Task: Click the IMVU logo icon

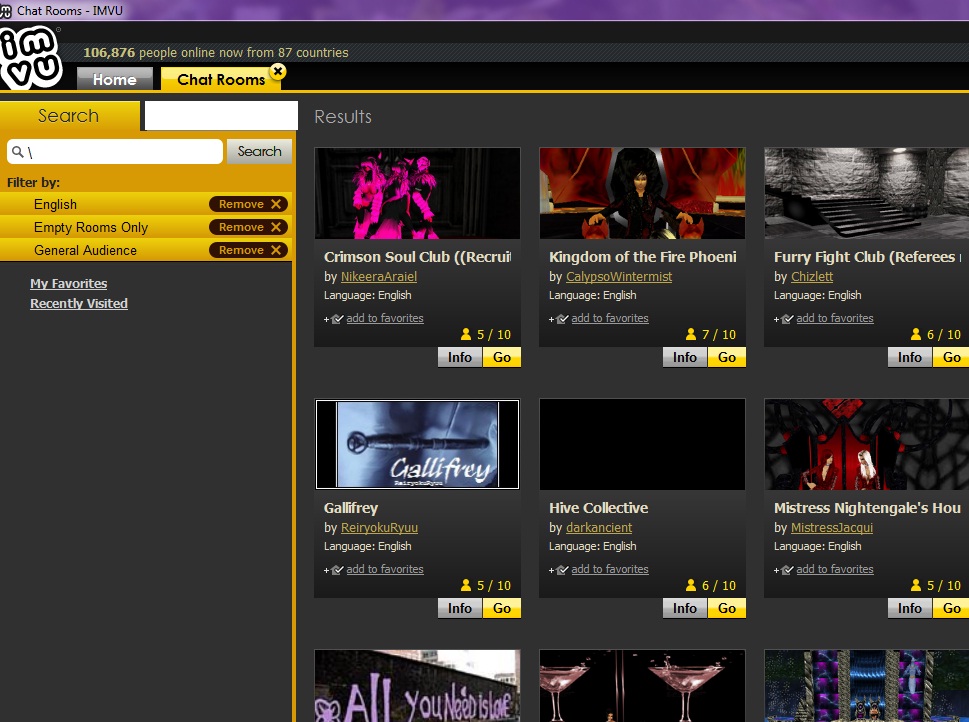Action: tap(31, 57)
